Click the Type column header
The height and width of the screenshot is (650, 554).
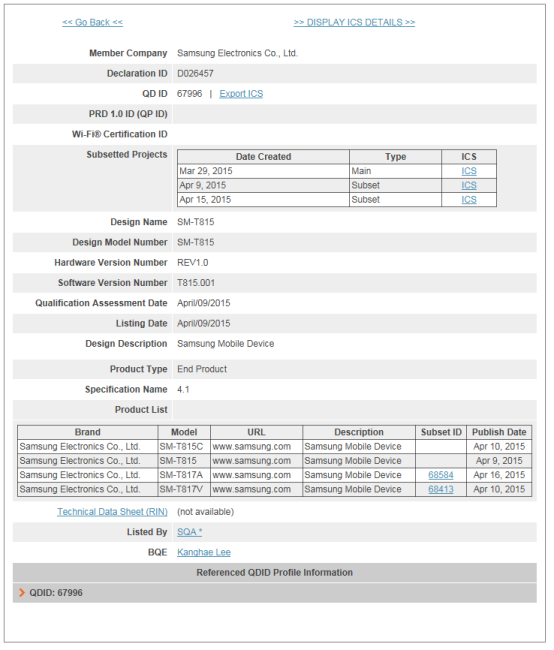[396, 157]
